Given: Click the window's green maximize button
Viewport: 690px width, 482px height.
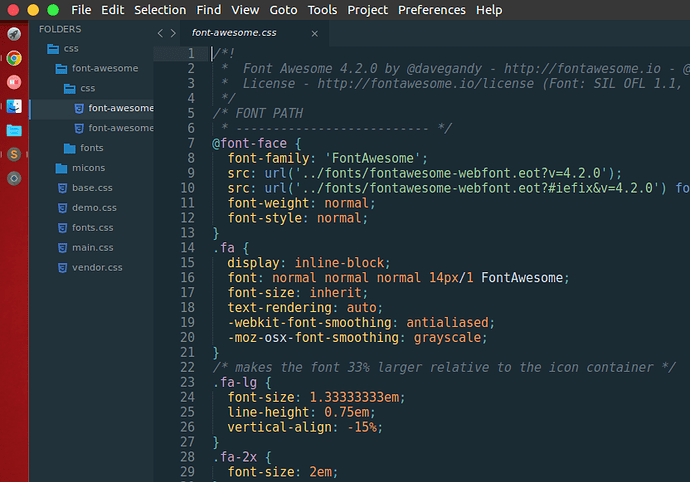Looking at the screenshot, I should [53, 10].
